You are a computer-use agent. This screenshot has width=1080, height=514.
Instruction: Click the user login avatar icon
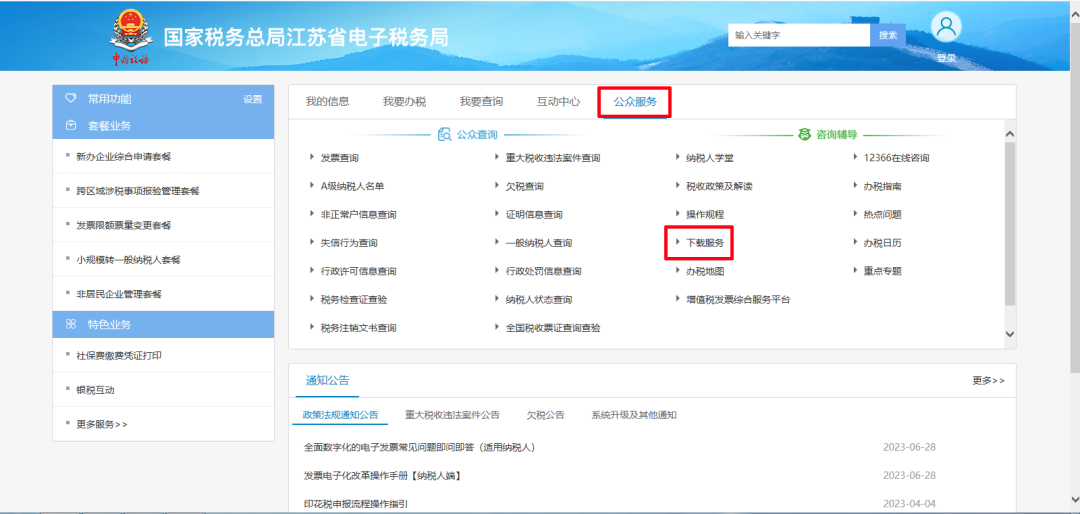pyautogui.click(x=946, y=27)
